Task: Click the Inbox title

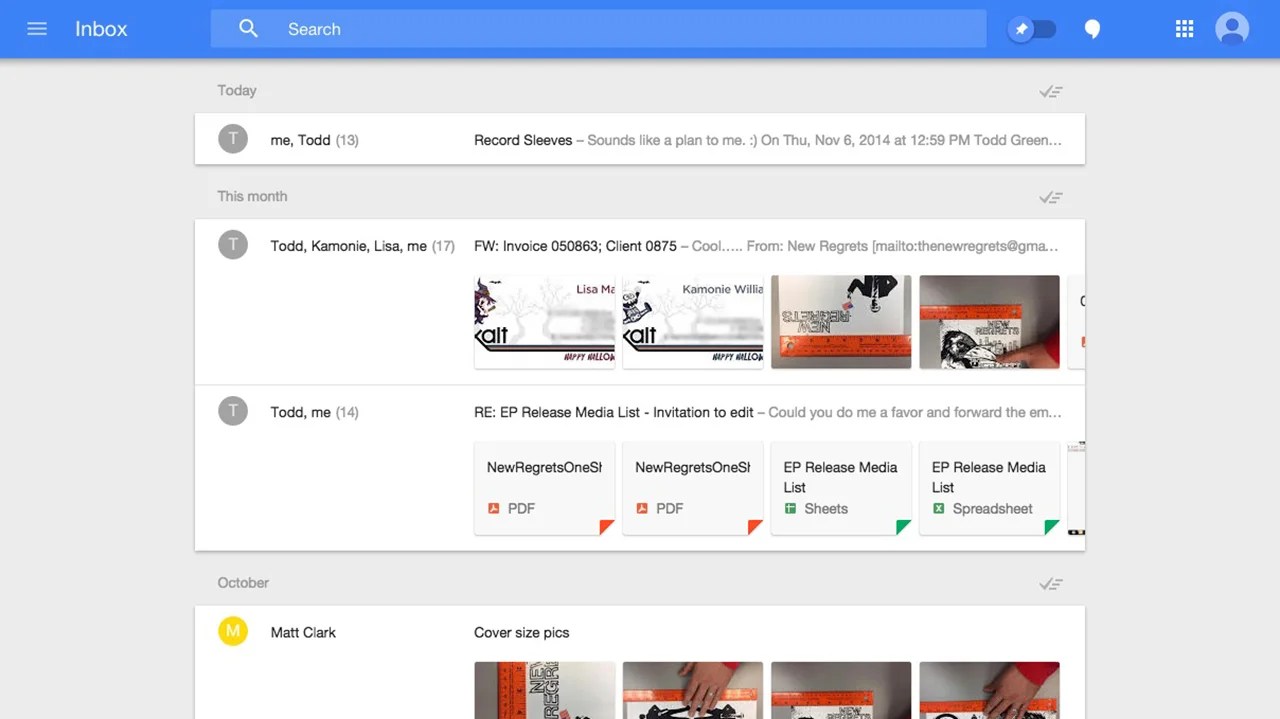Action: (x=101, y=29)
